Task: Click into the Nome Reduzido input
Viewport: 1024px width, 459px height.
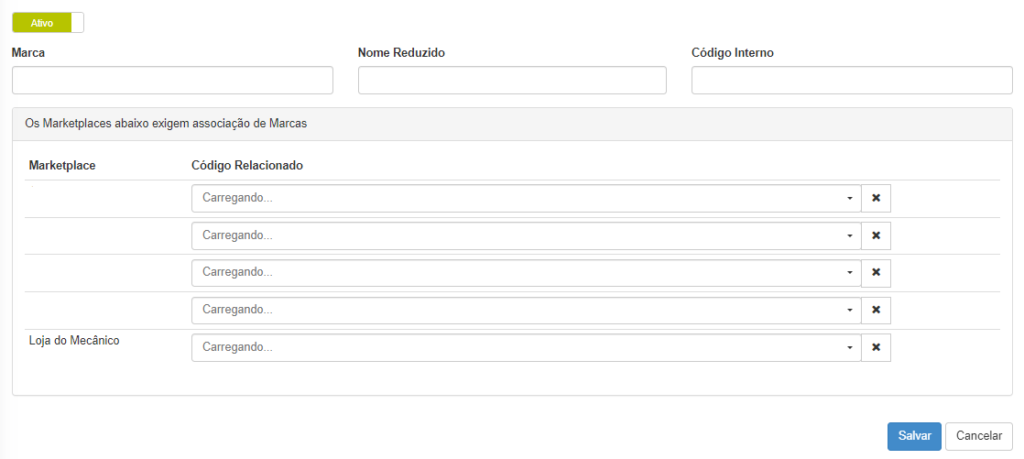Action: [512, 80]
